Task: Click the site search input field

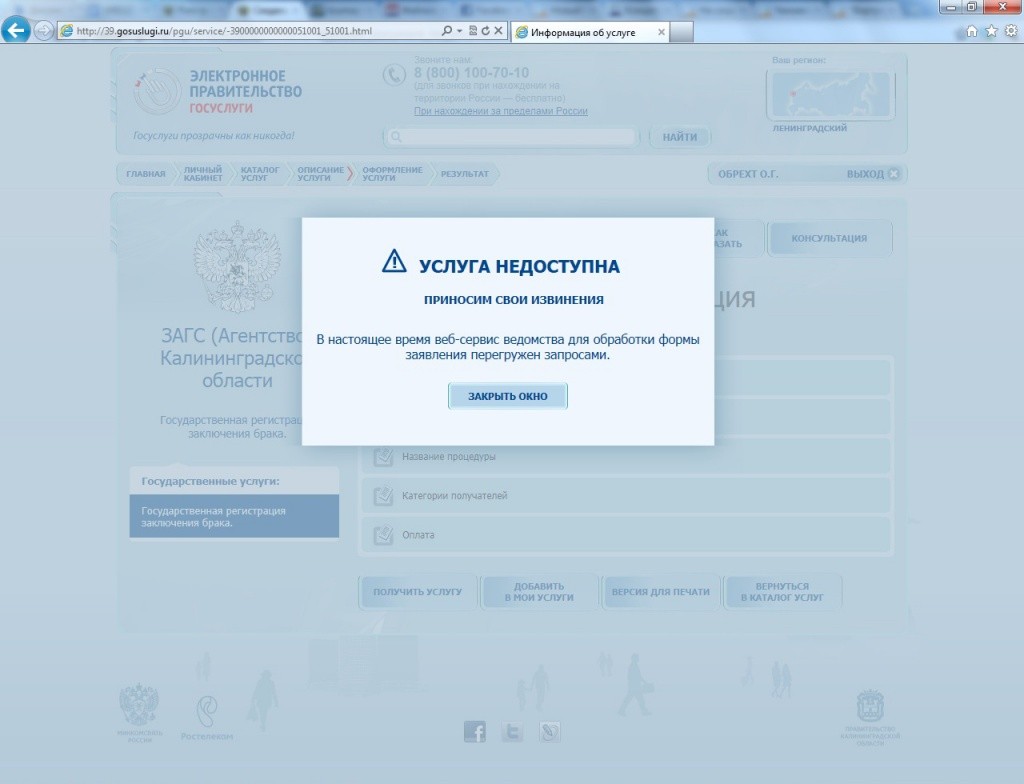Action: click(512, 137)
